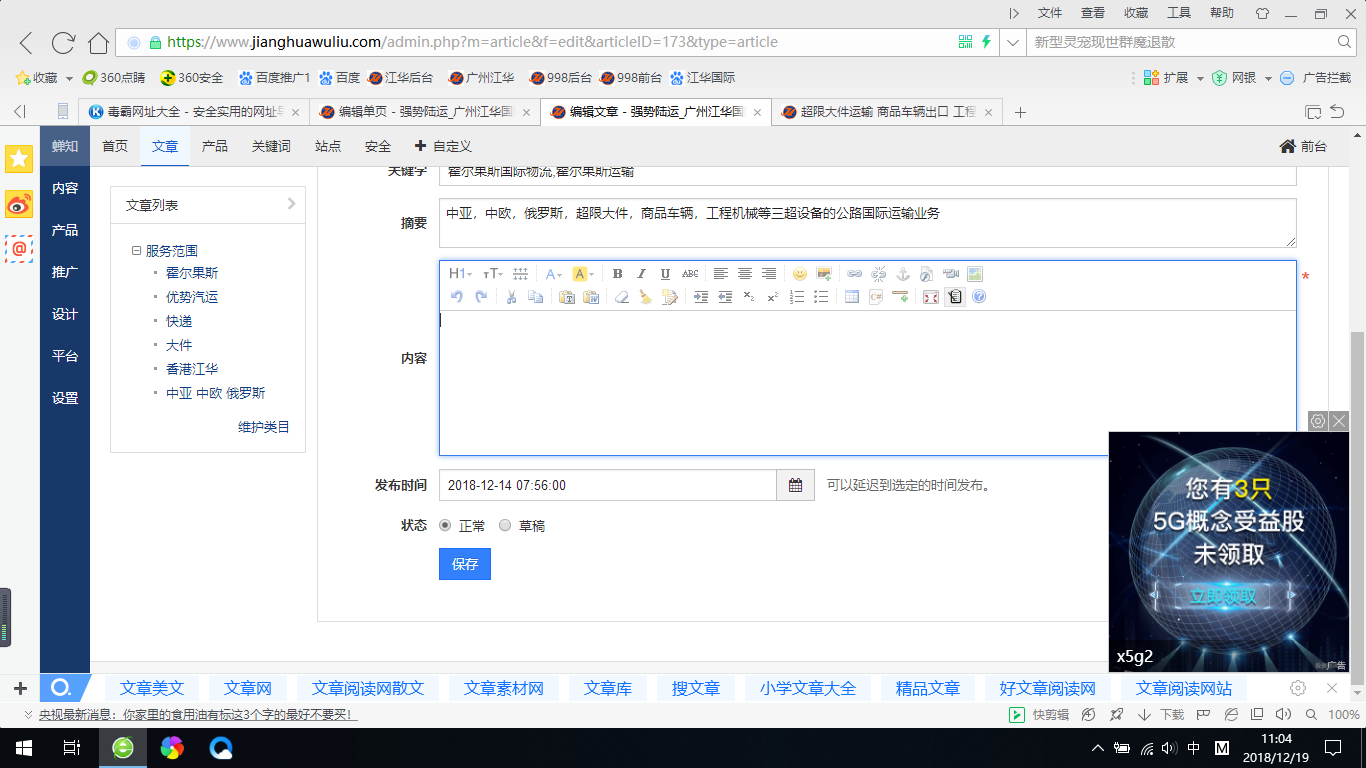
Task: Insert an emoticon from the editor toolbar
Action: tap(800, 274)
